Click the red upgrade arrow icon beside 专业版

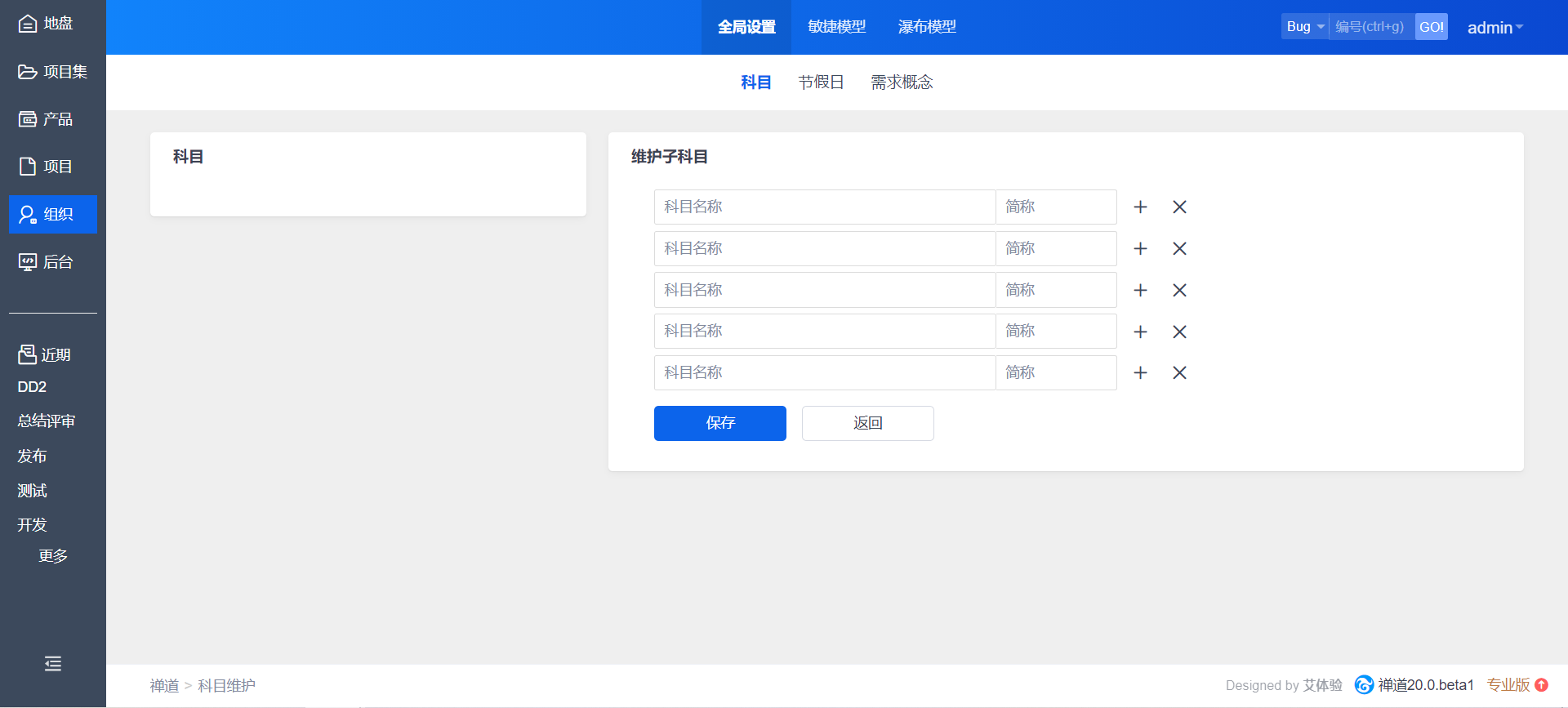tap(1542, 685)
